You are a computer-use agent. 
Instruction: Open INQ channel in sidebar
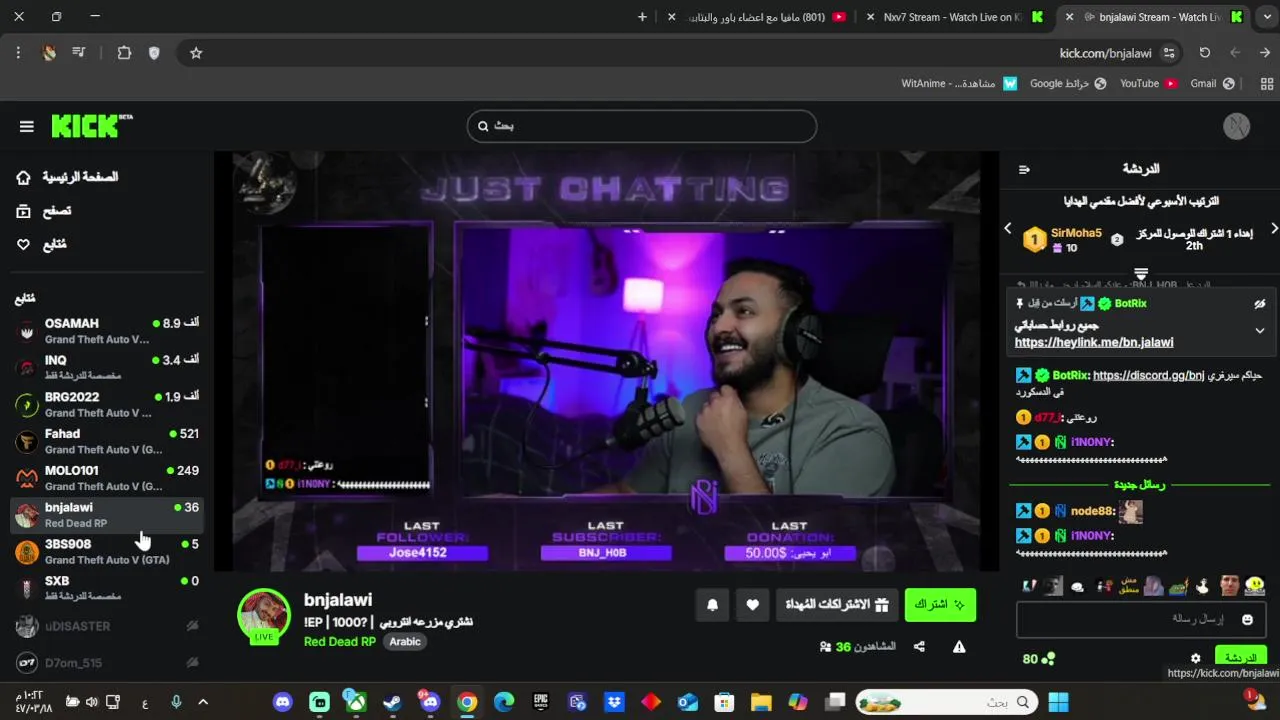coord(107,367)
